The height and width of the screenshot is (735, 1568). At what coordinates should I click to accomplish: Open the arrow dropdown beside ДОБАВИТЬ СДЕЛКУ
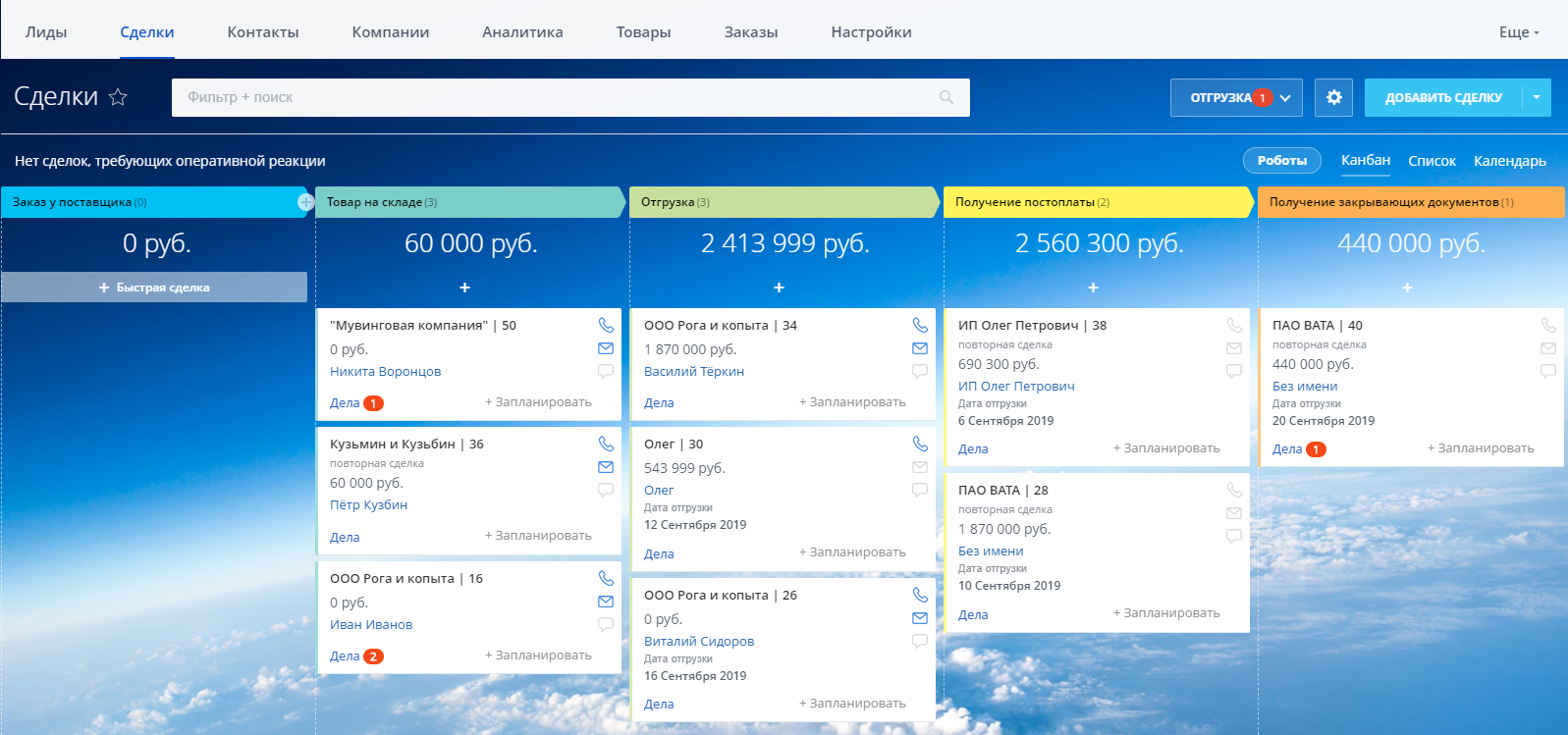click(x=1537, y=98)
